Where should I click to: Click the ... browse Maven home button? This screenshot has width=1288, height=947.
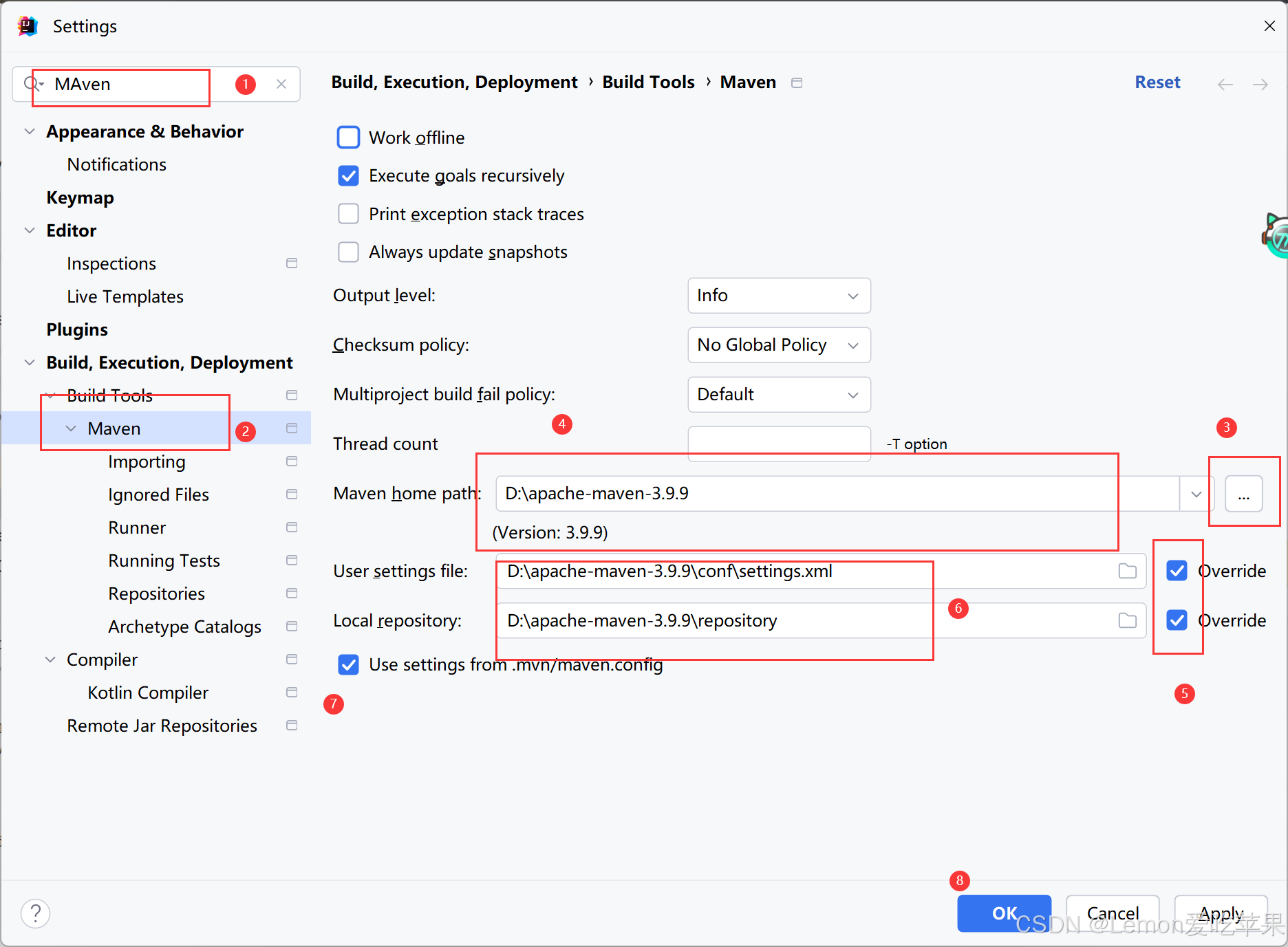tap(1243, 494)
